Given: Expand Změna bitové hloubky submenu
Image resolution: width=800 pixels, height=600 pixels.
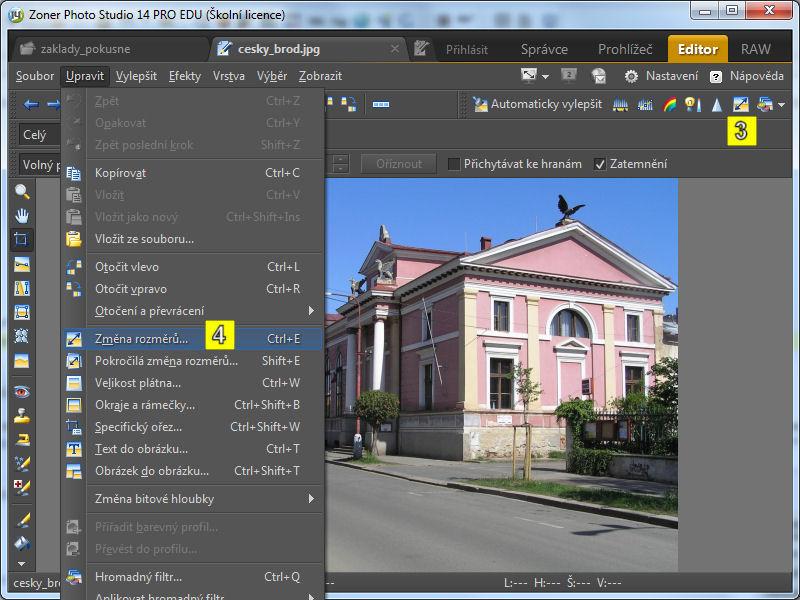Looking at the screenshot, I should click(x=311, y=498).
